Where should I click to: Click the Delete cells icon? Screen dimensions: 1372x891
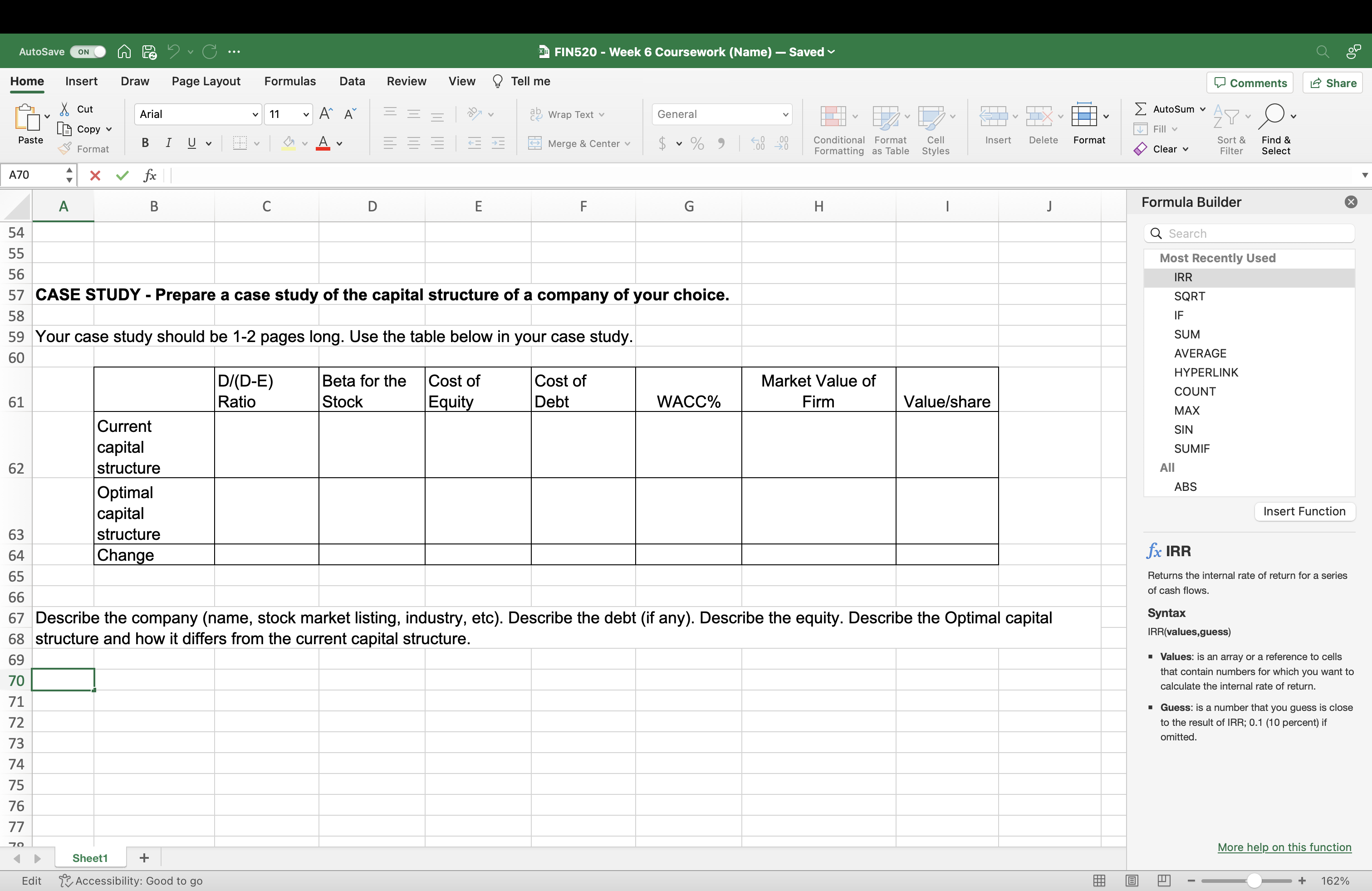point(1039,117)
